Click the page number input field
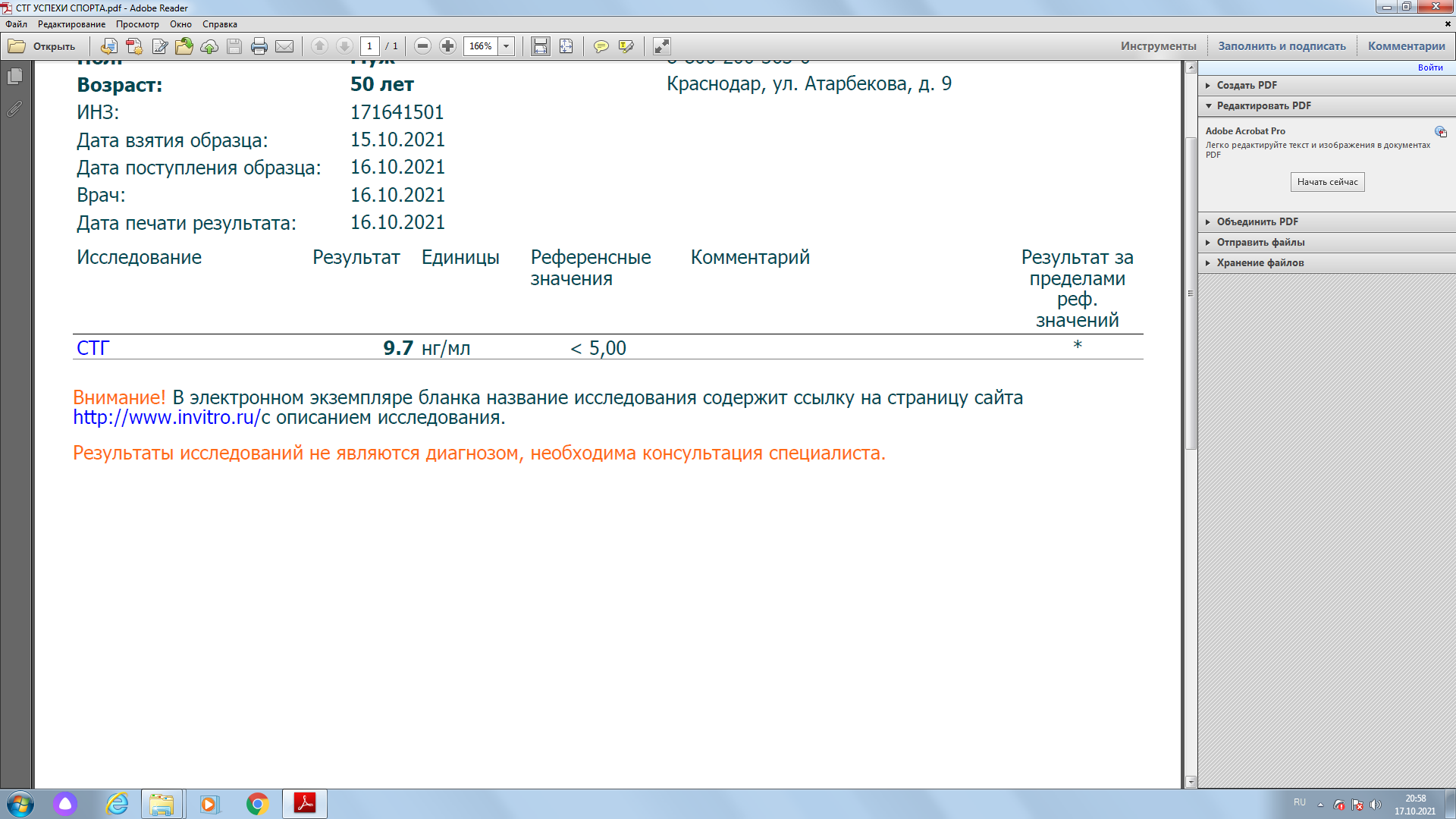 coord(369,46)
